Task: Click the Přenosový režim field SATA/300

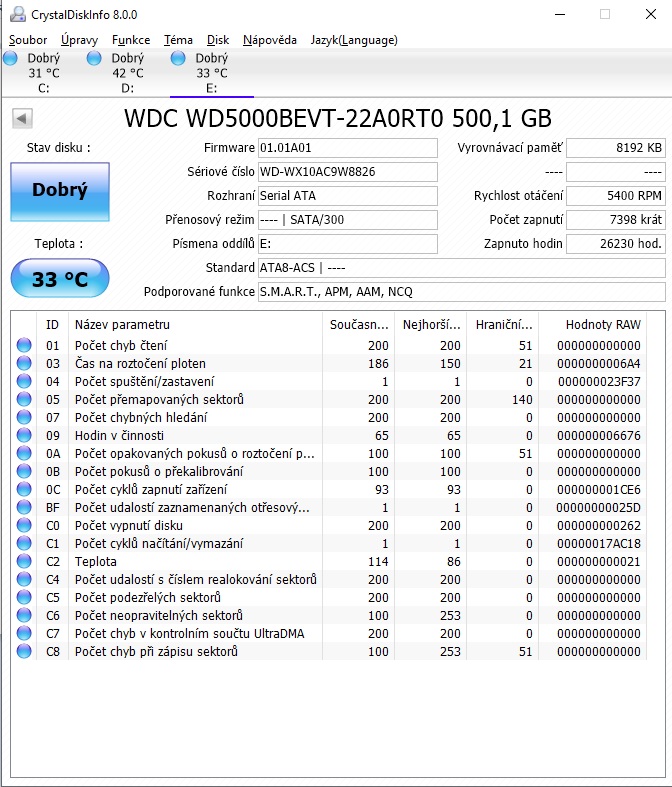Action: 348,220
